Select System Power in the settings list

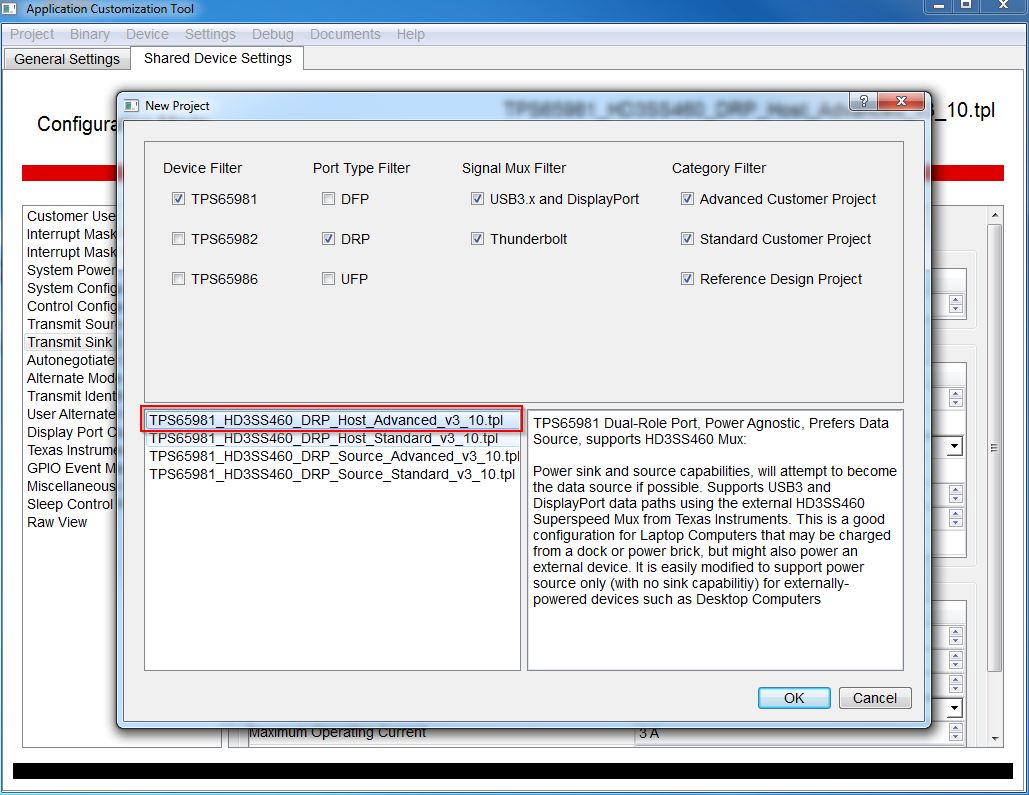71,270
